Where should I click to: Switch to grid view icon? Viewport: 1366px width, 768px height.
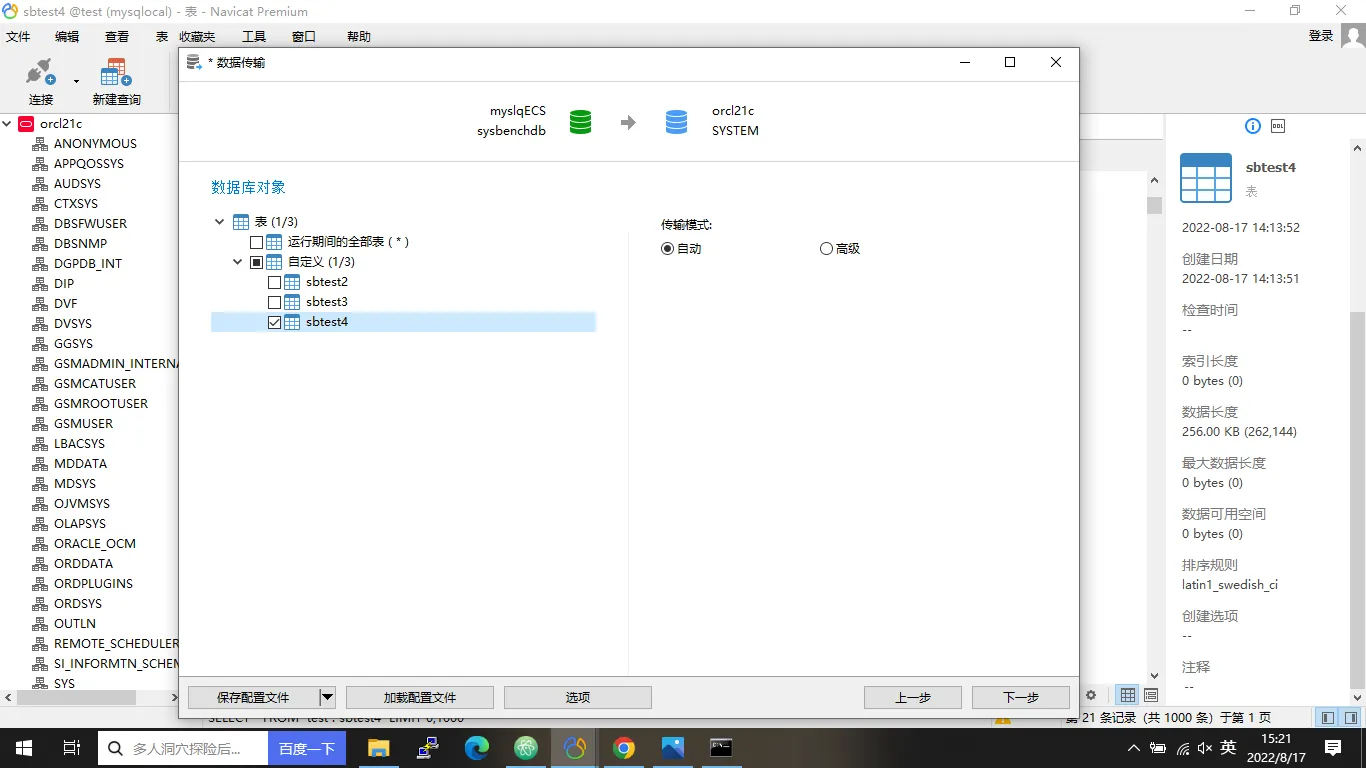[1128, 695]
